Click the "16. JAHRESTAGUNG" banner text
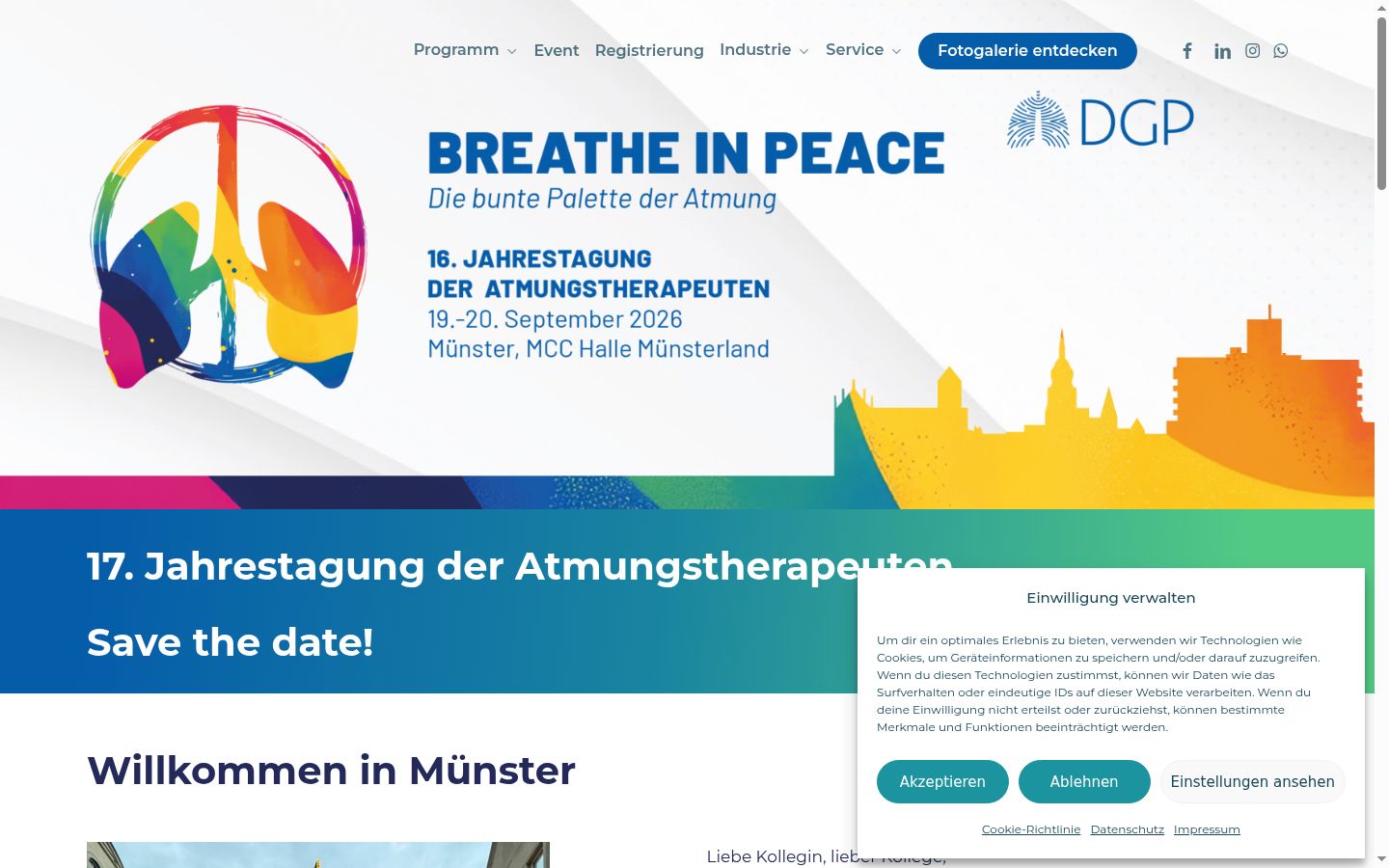 (539, 259)
